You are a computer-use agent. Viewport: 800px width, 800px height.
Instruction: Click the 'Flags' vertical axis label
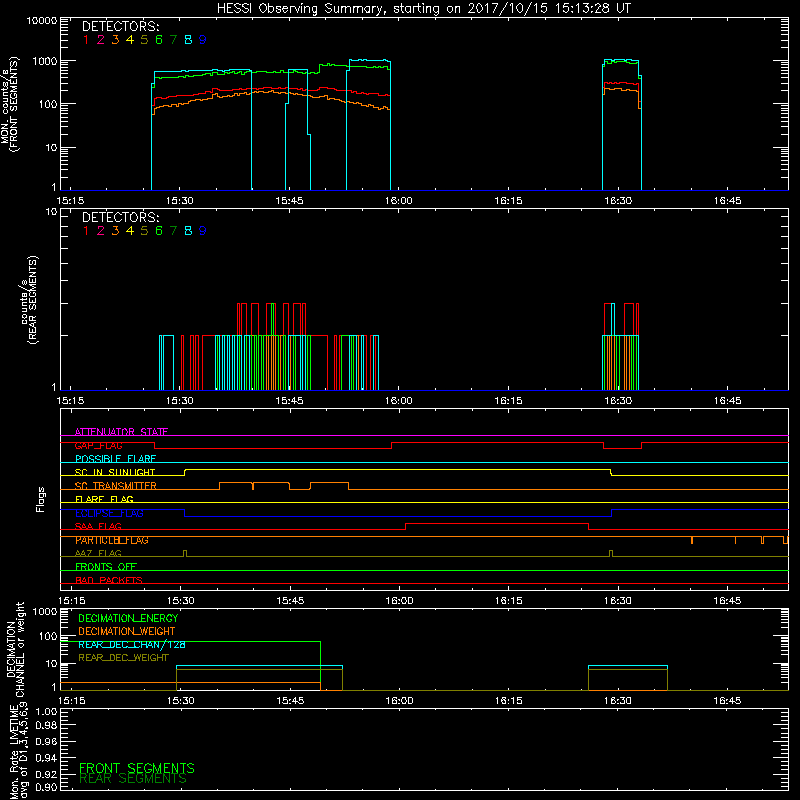[41, 499]
